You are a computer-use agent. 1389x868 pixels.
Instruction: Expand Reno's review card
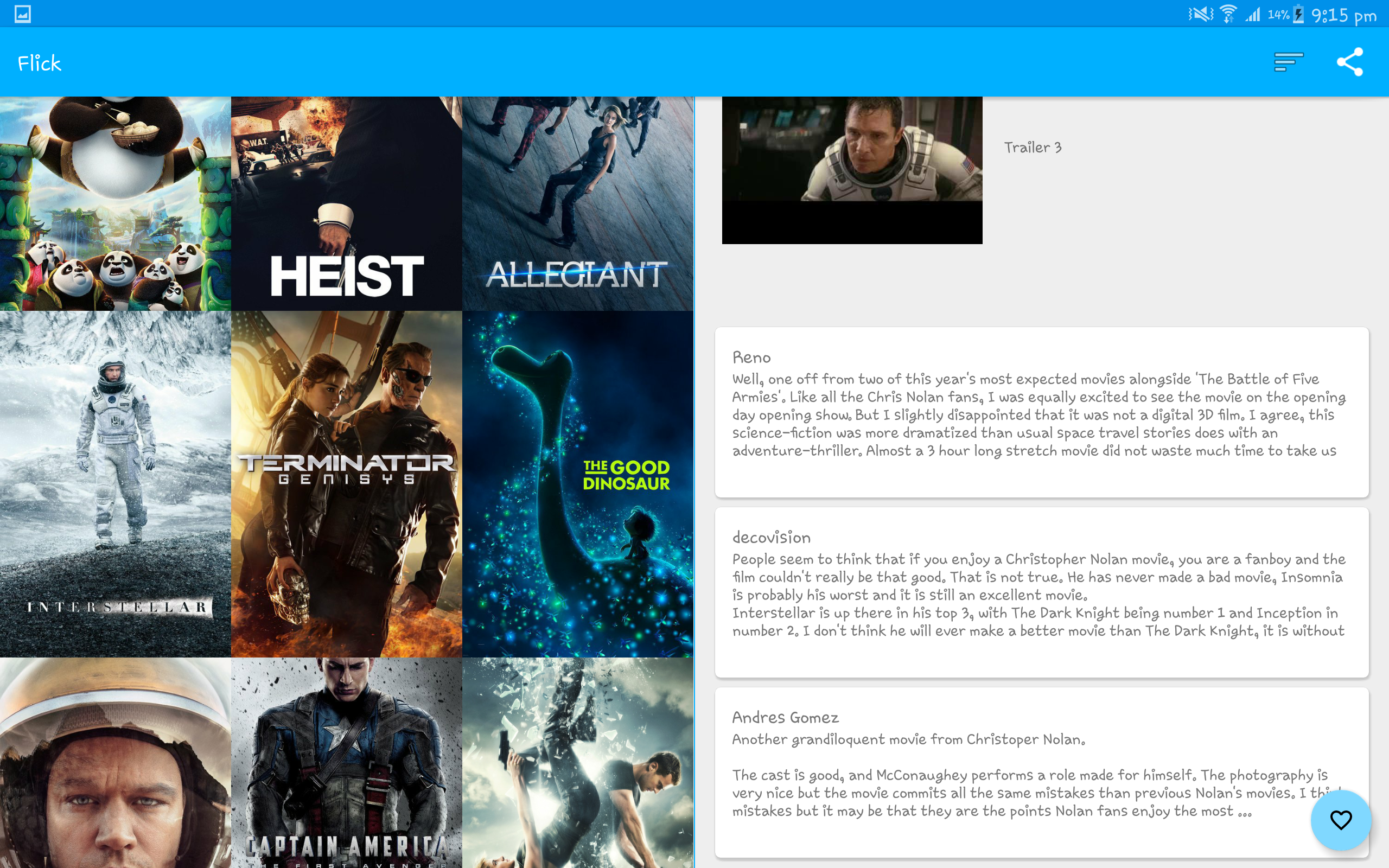point(1041,412)
